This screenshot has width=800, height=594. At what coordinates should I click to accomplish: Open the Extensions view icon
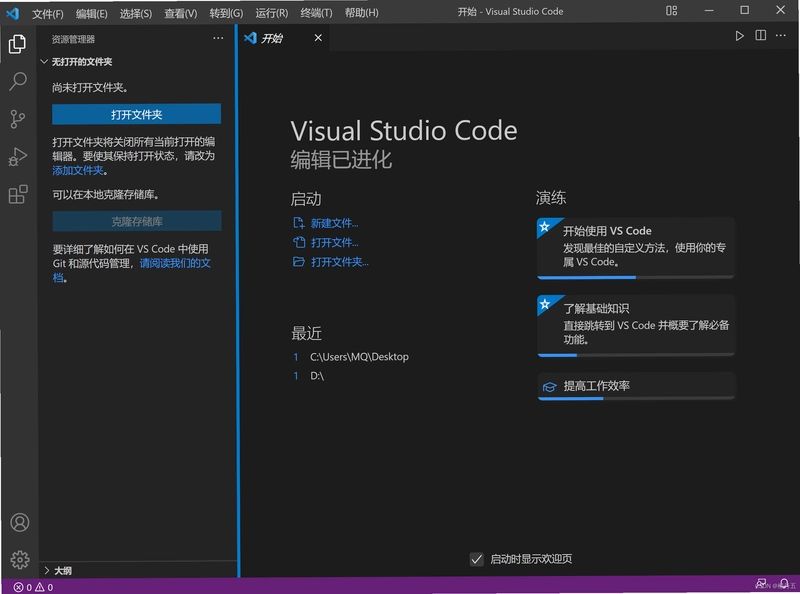18,194
